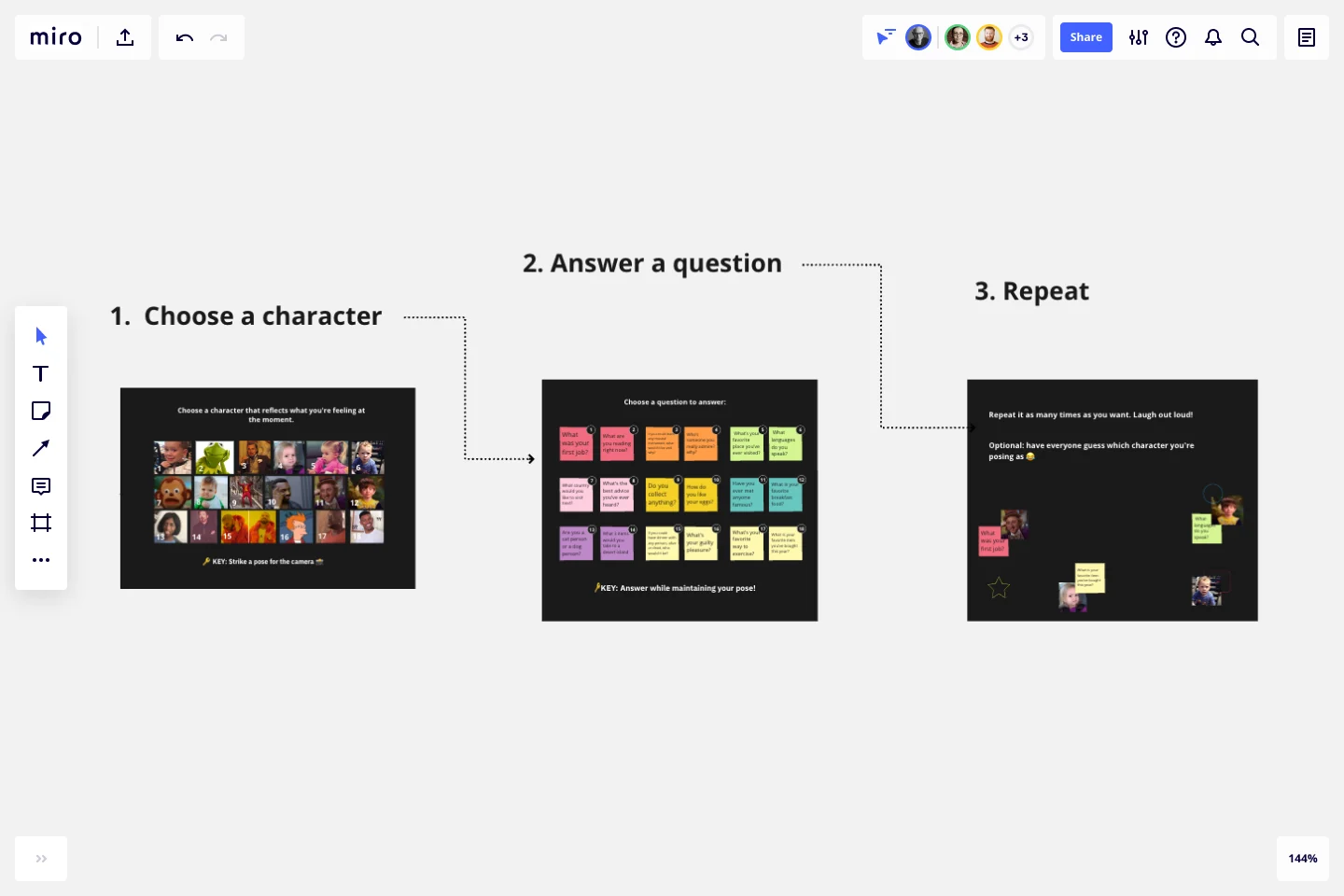Toggle collaborator cursors icon
The height and width of the screenshot is (896, 1344).
tap(886, 37)
